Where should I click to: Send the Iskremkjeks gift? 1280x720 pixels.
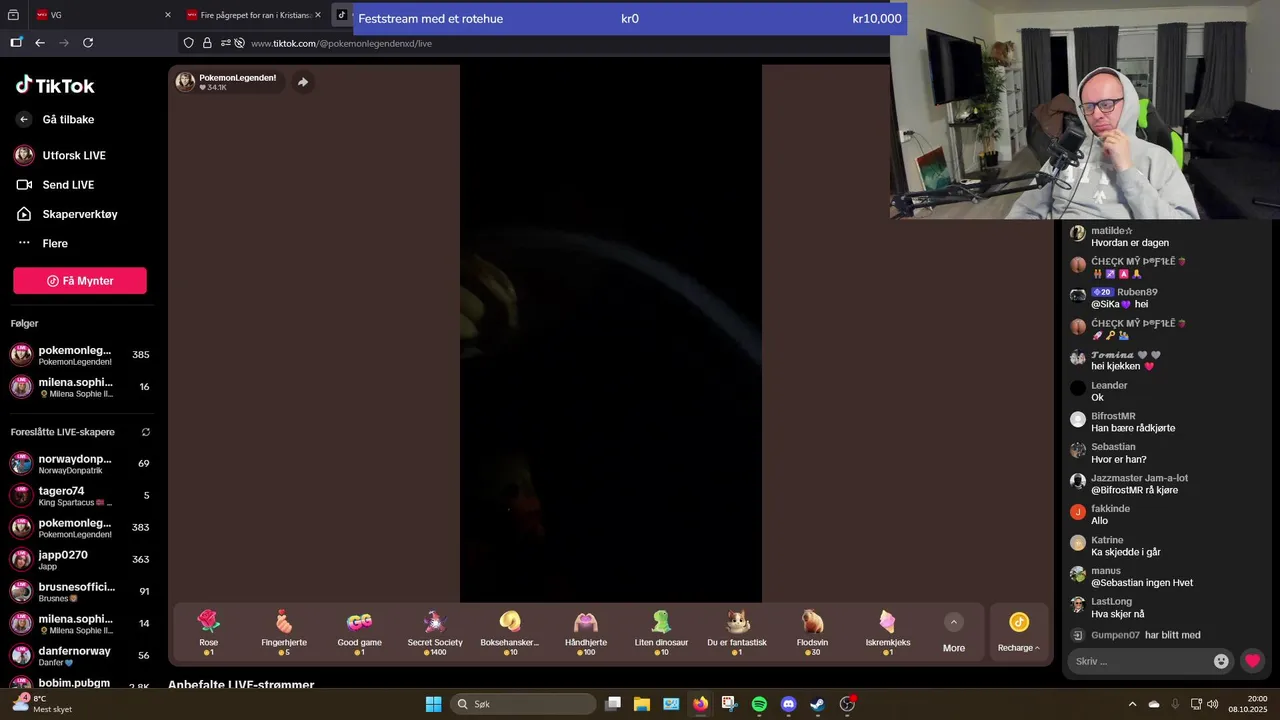pos(888,632)
